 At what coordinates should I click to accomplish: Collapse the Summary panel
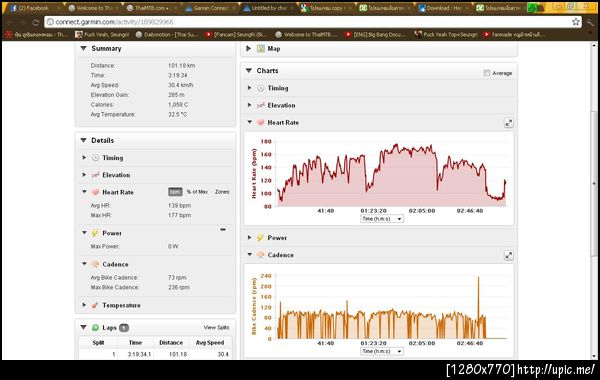[x=83, y=49]
